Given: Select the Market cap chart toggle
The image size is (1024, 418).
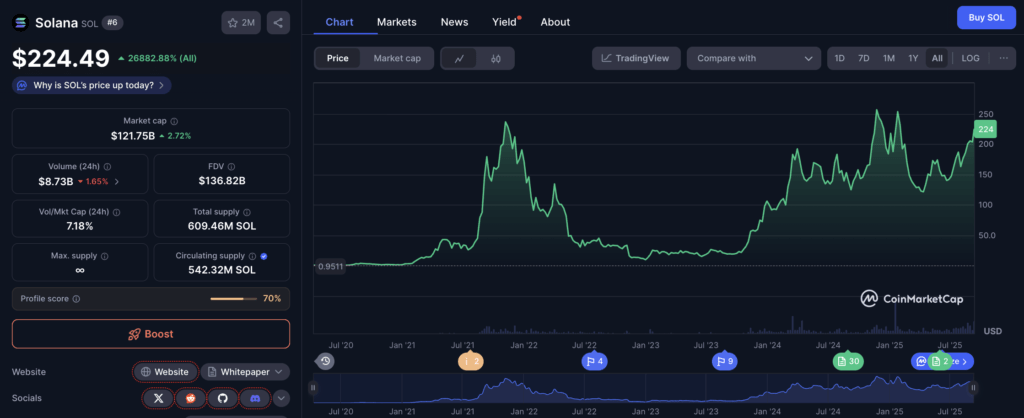Looking at the screenshot, I should pyautogui.click(x=397, y=58).
